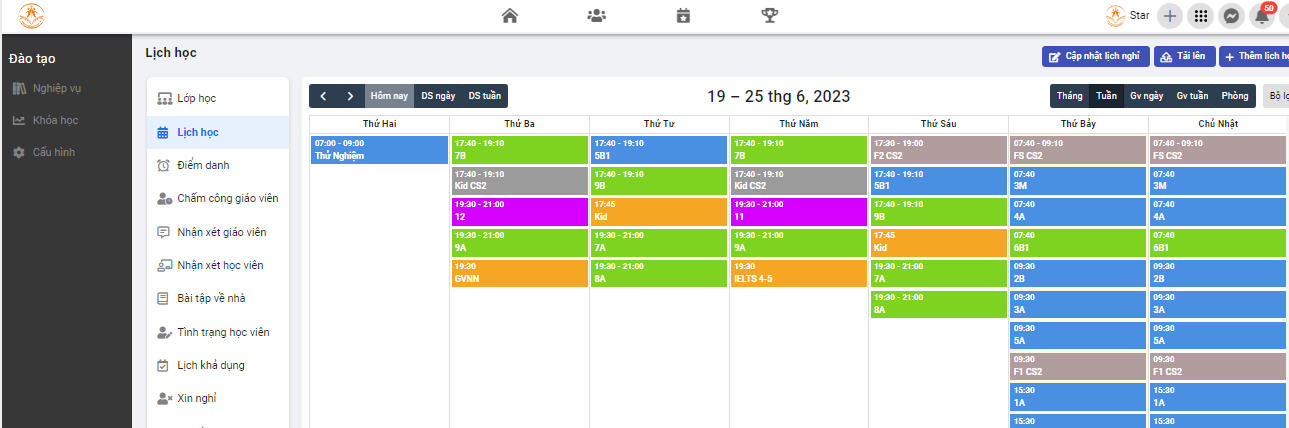Open Bài tập về nhà menu item

pos(211,298)
